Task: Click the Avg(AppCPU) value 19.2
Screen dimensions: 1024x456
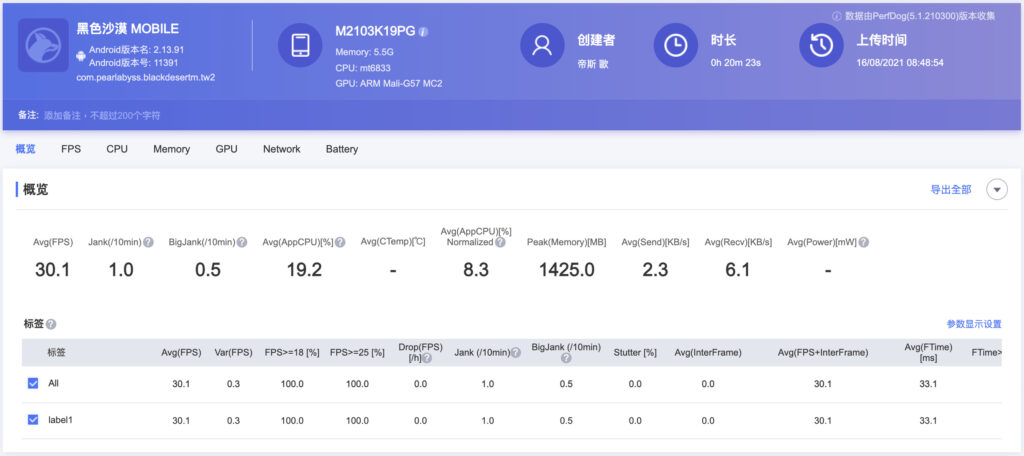Action: [304, 270]
